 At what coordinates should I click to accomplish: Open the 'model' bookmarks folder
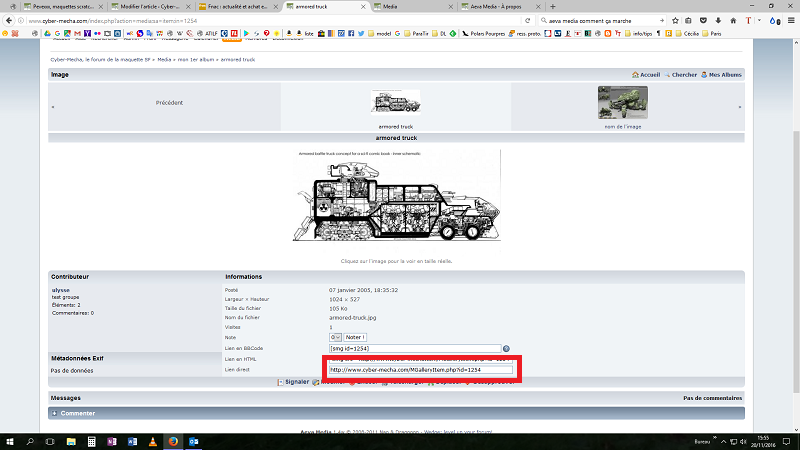tap(380, 33)
